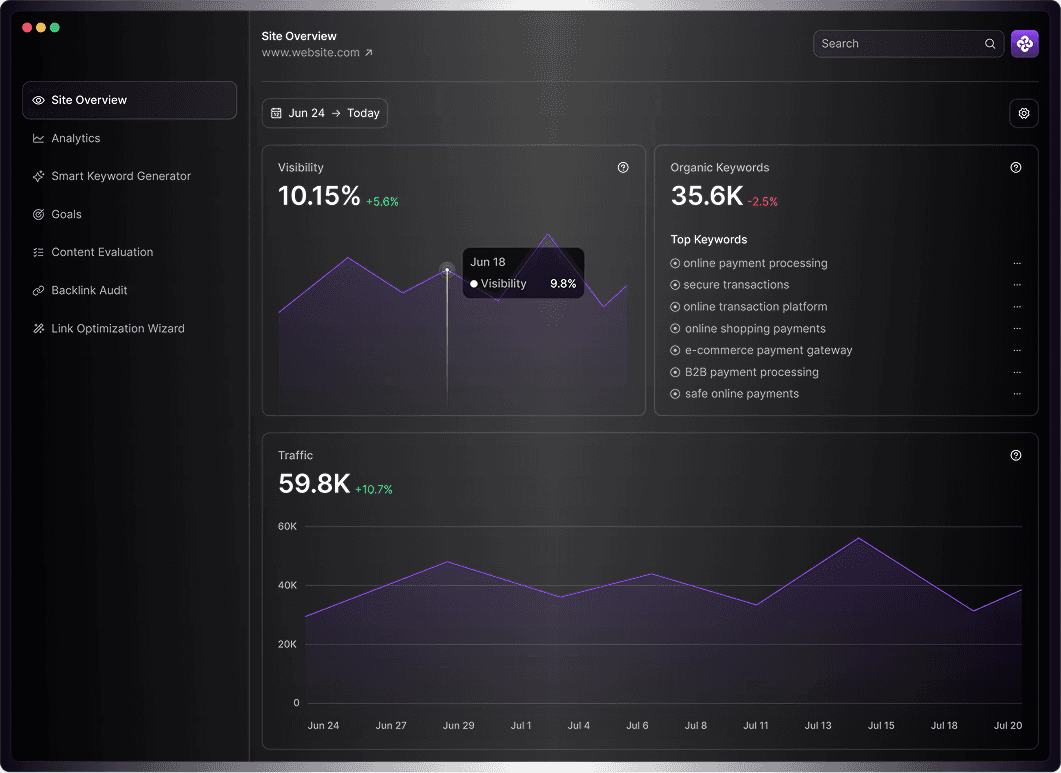
Task: Click the -2.5% keywords change
Action: coord(763,202)
